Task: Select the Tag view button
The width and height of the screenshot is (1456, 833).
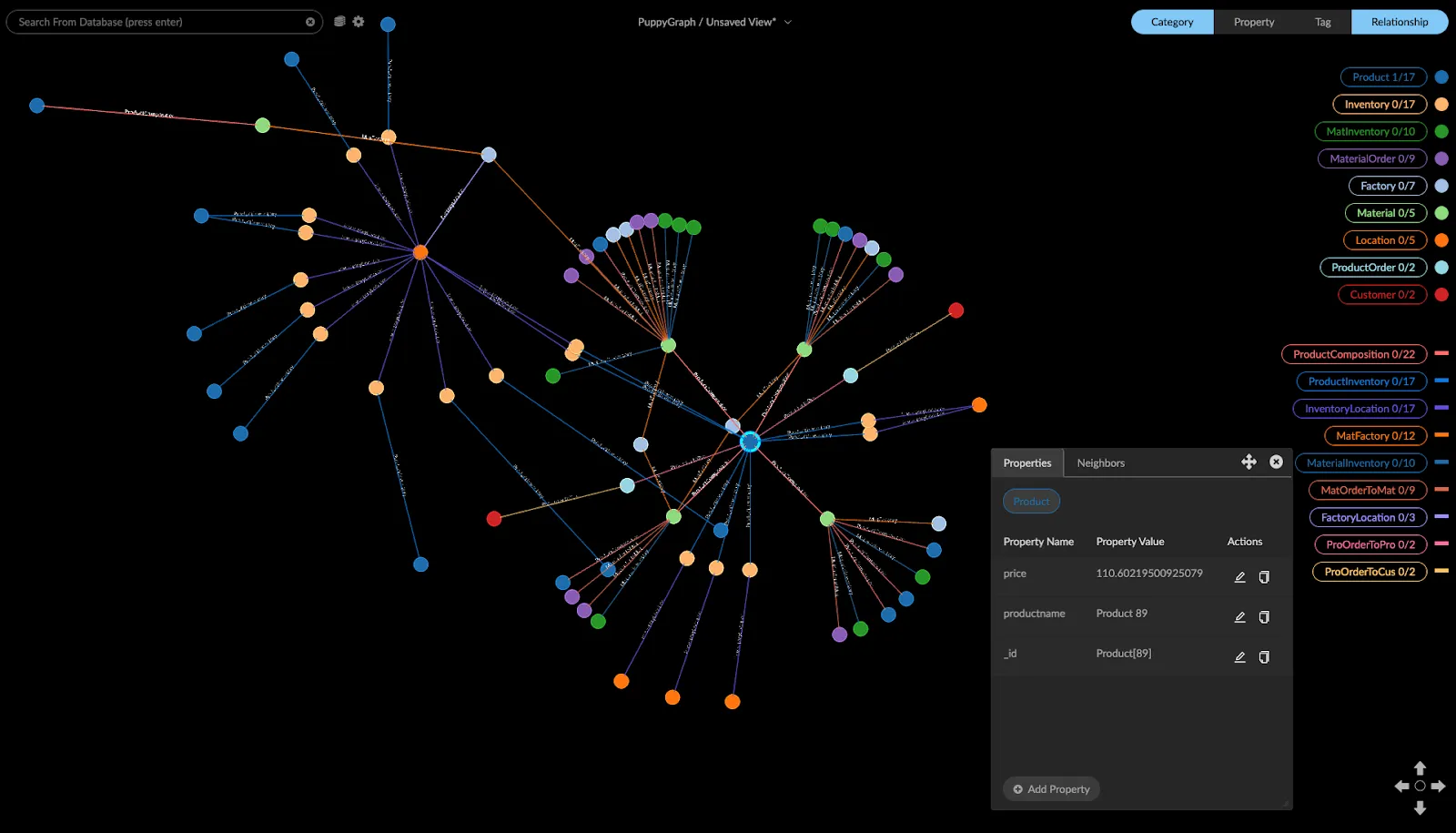Action: pos(1323,22)
